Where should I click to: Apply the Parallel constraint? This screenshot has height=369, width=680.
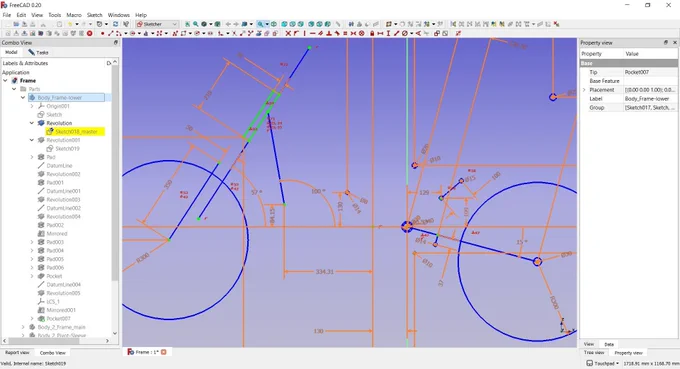(x=320, y=33)
